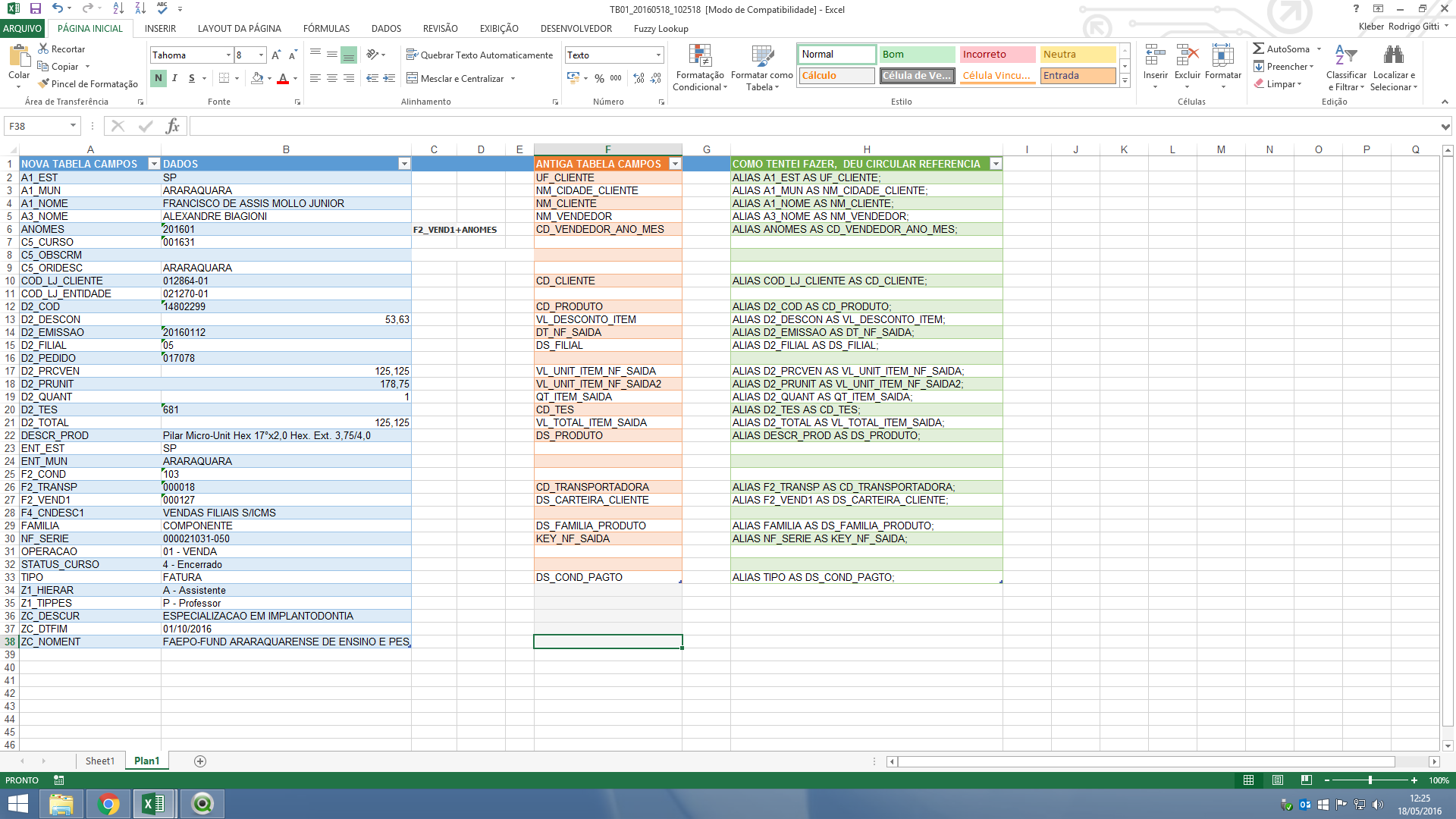The image size is (1456, 819).
Task: Click the Sort A to Z quick icon
Action: pyautogui.click(x=118, y=8)
